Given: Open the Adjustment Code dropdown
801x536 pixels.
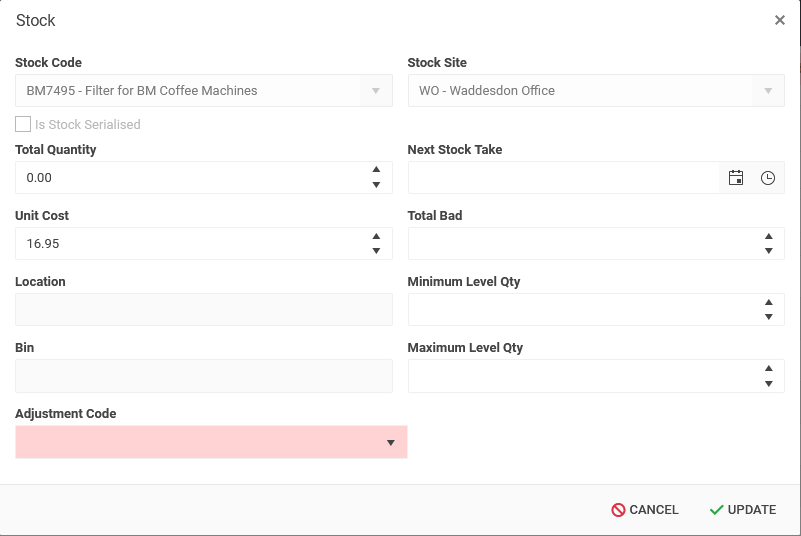Looking at the screenshot, I should [391, 442].
